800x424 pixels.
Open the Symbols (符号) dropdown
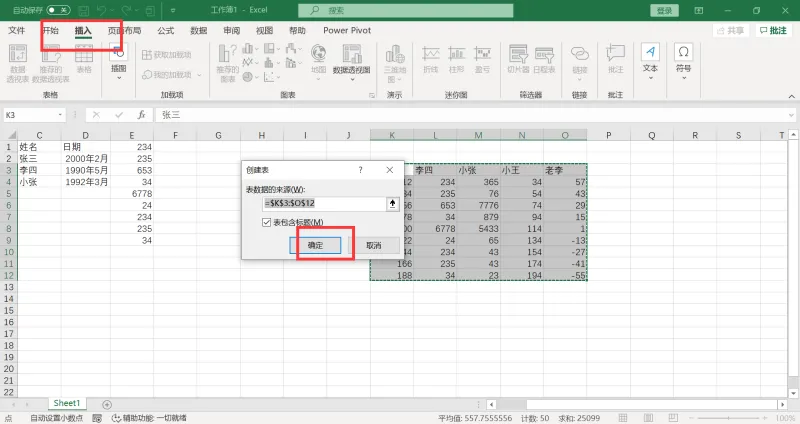coord(683,63)
